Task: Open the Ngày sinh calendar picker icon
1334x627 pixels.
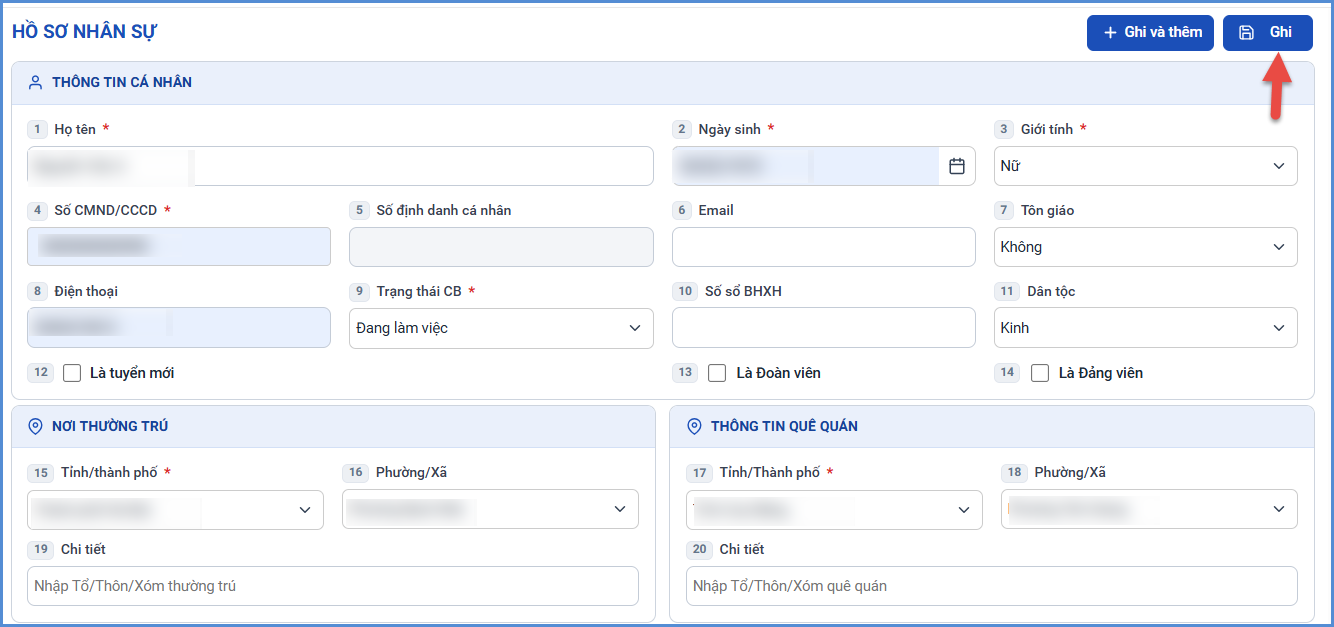Action: point(957,166)
